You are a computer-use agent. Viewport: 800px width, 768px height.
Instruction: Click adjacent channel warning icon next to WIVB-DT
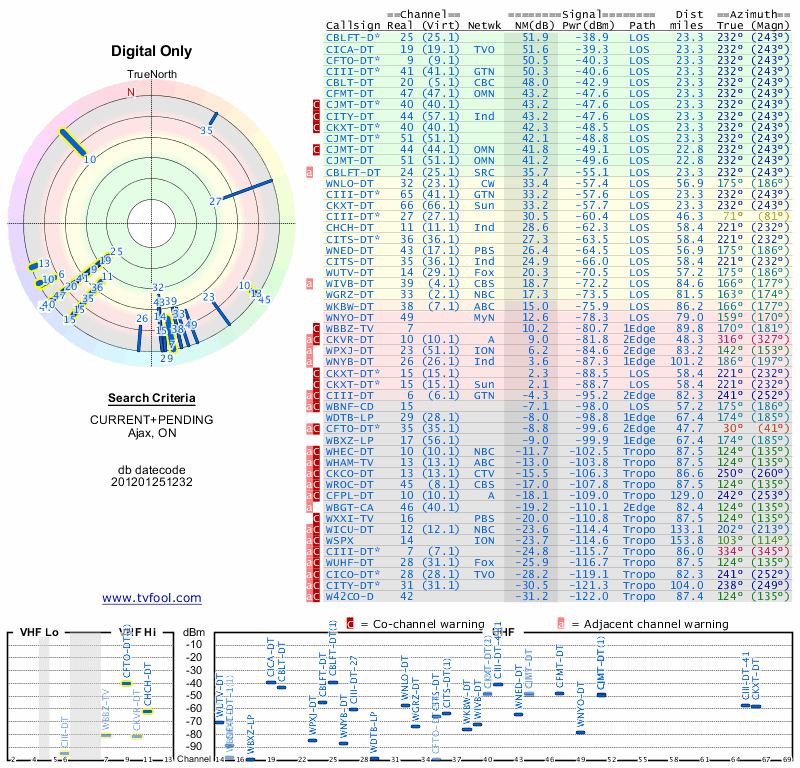310,284
